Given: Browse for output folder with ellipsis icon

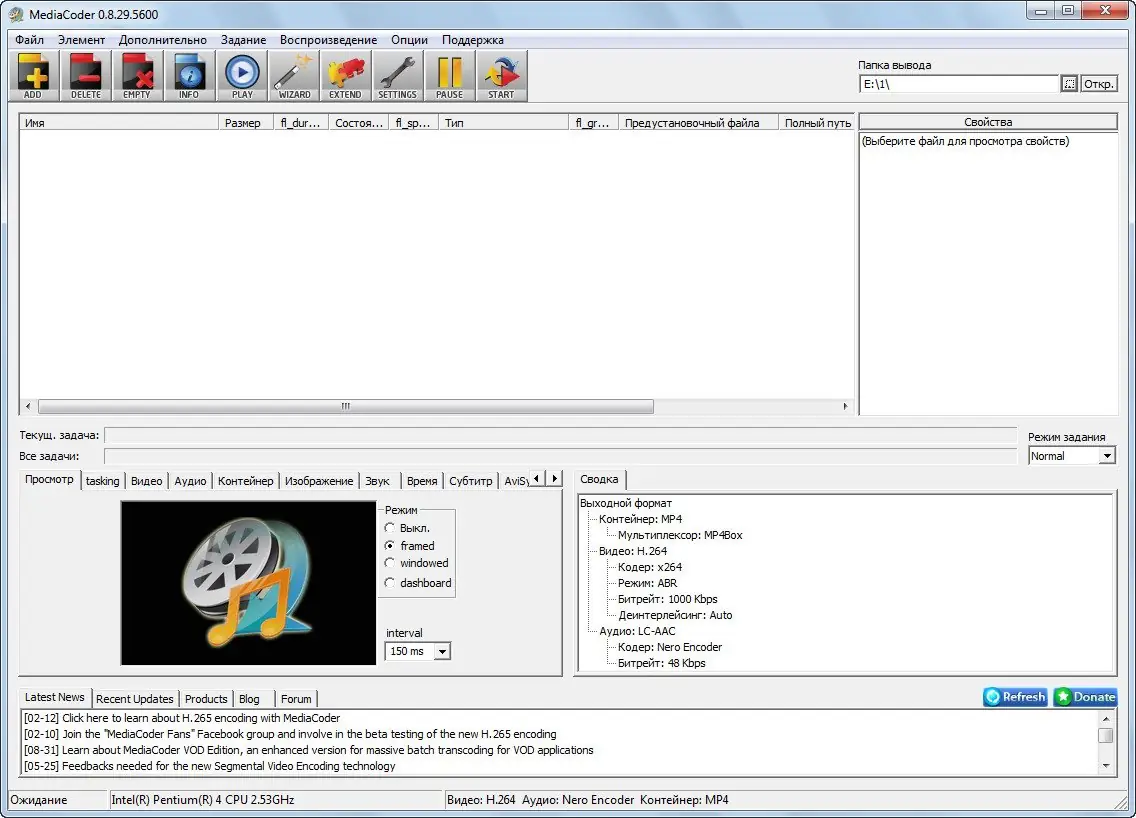Looking at the screenshot, I should pos(1069,84).
